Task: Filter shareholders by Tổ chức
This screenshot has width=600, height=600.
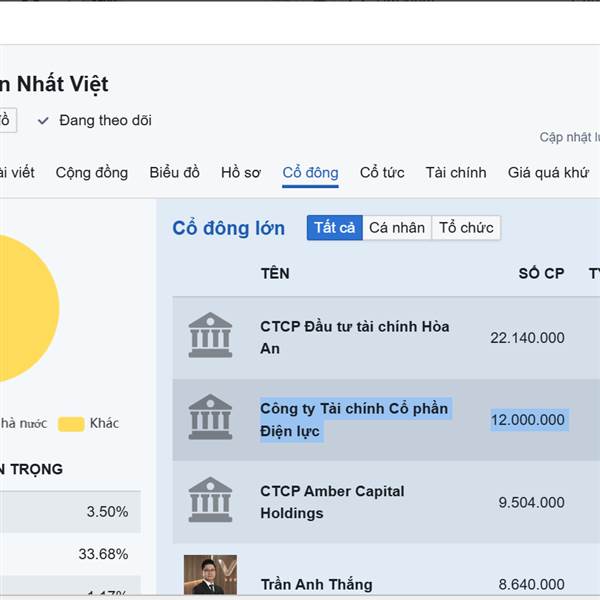Action: tap(466, 228)
